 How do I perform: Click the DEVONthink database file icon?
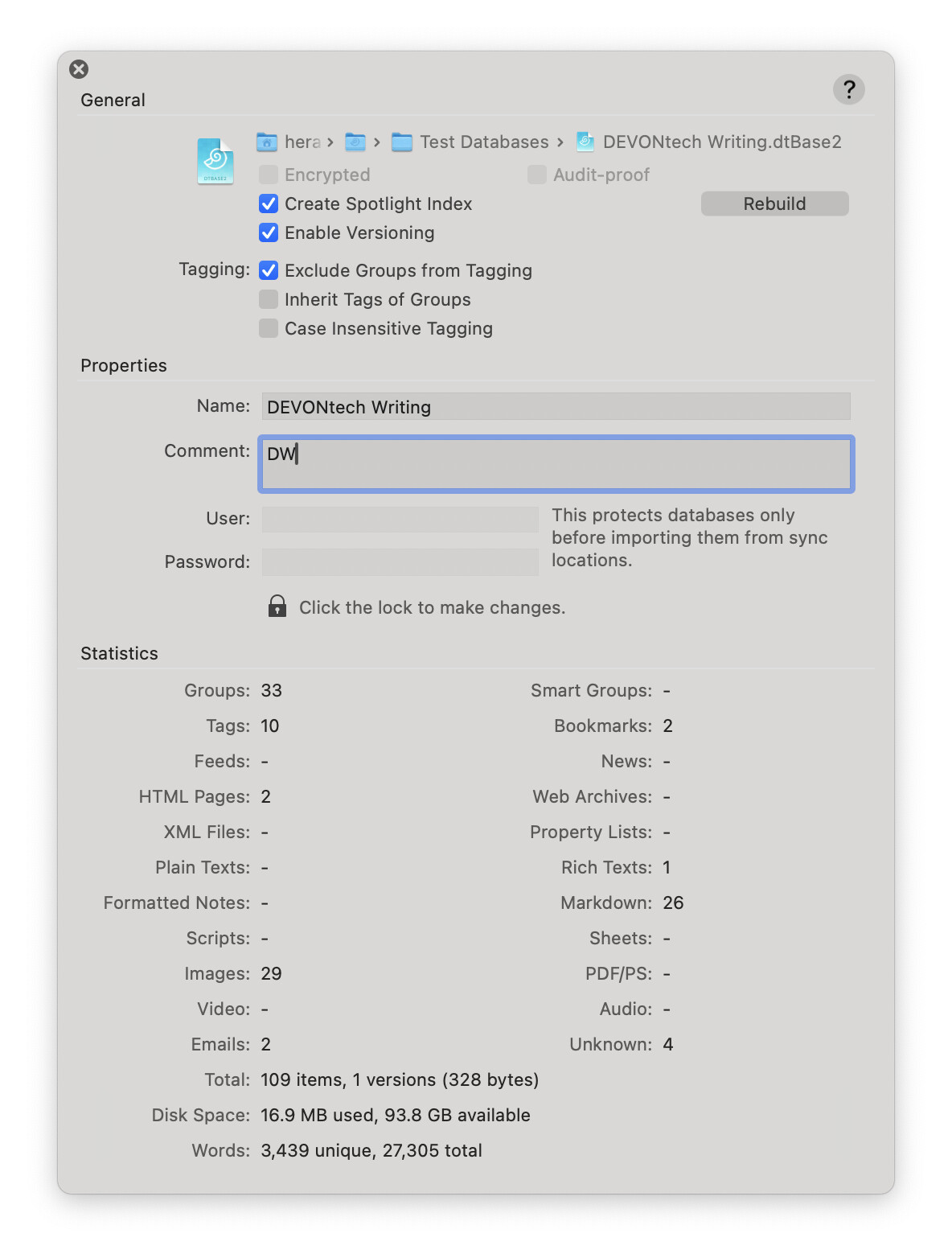point(215,161)
